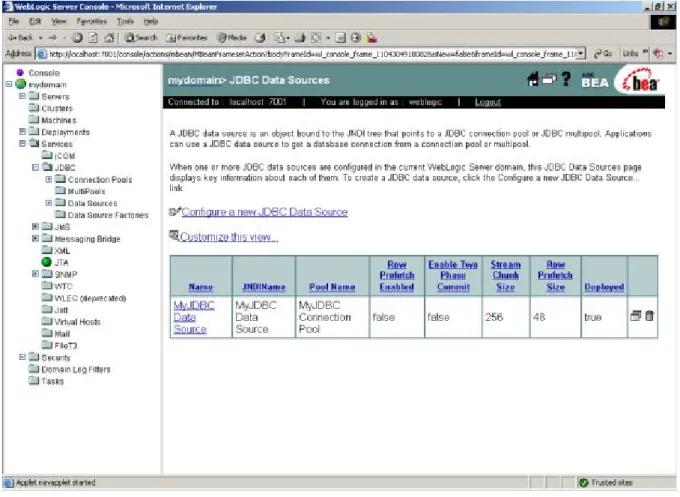Screen dimensions: 680x497
Task: Expand the Security node
Action: tap(22, 357)
